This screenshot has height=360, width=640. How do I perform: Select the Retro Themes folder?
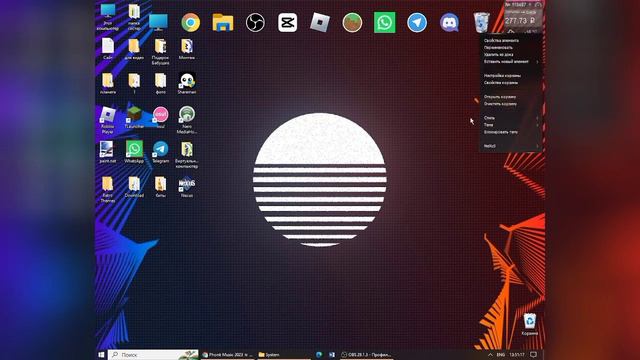click(108, 190)
